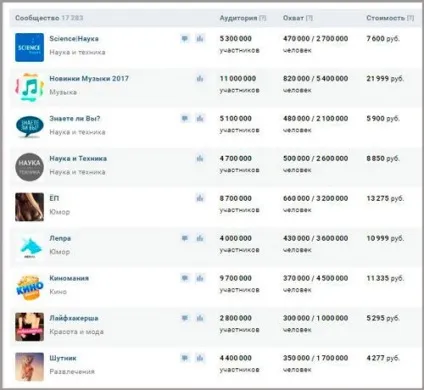The image size is (424, 390).
Task: Click category label Развлечения
Action: 72,371
